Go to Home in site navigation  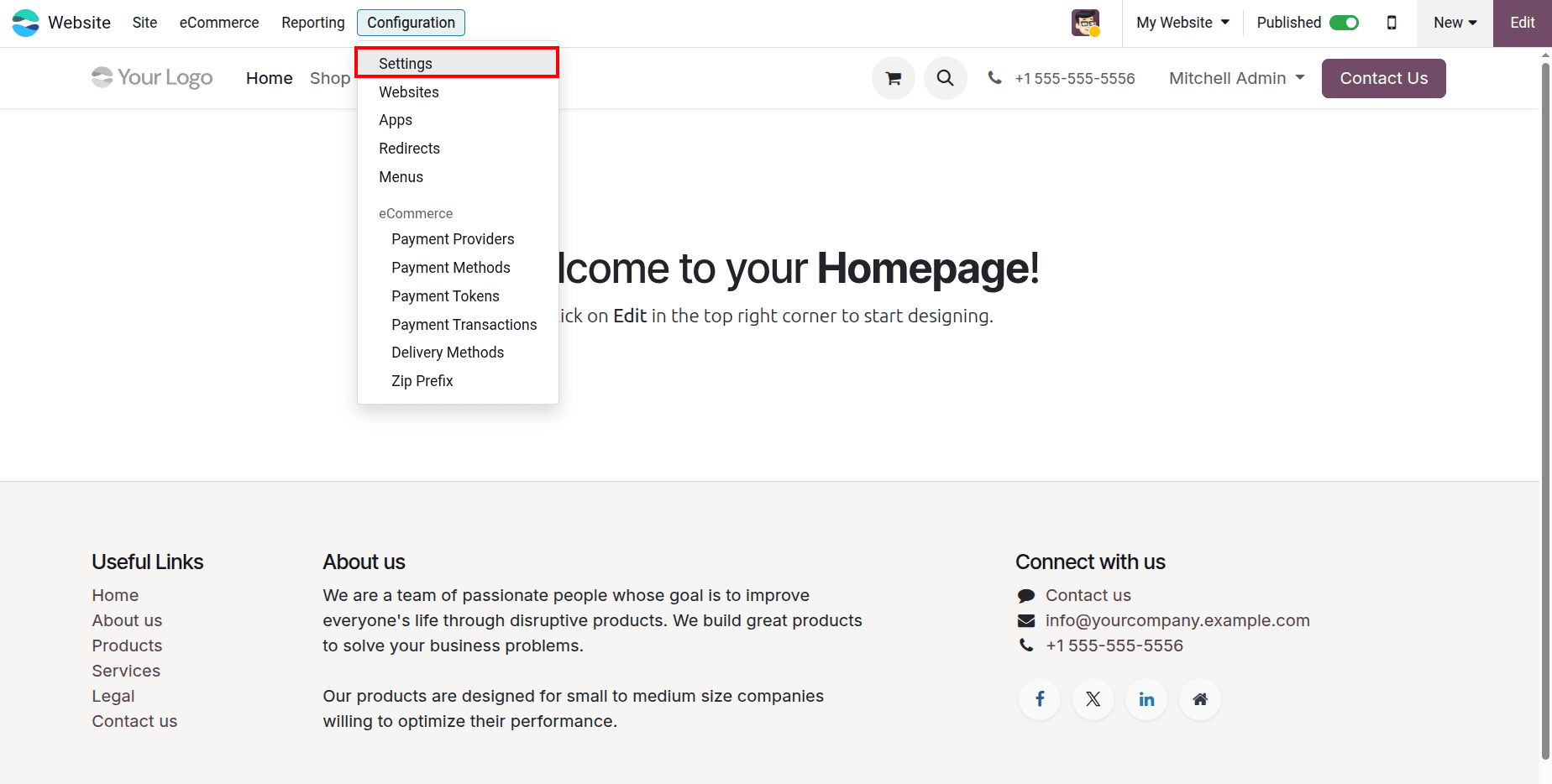pyautogui.click(x=270, y=78)
